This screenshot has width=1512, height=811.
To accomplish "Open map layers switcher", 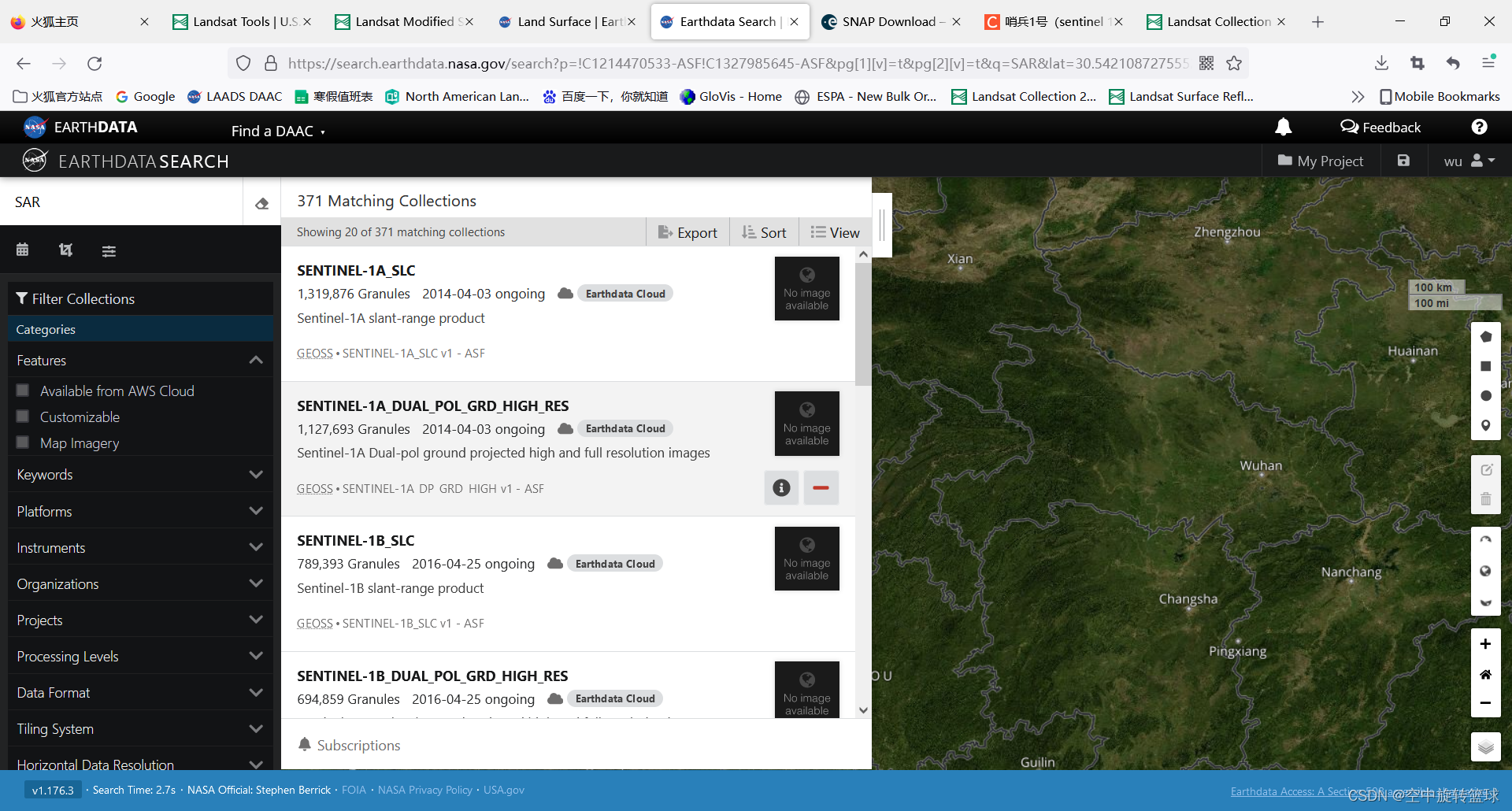I will [x=1486, y=746].
